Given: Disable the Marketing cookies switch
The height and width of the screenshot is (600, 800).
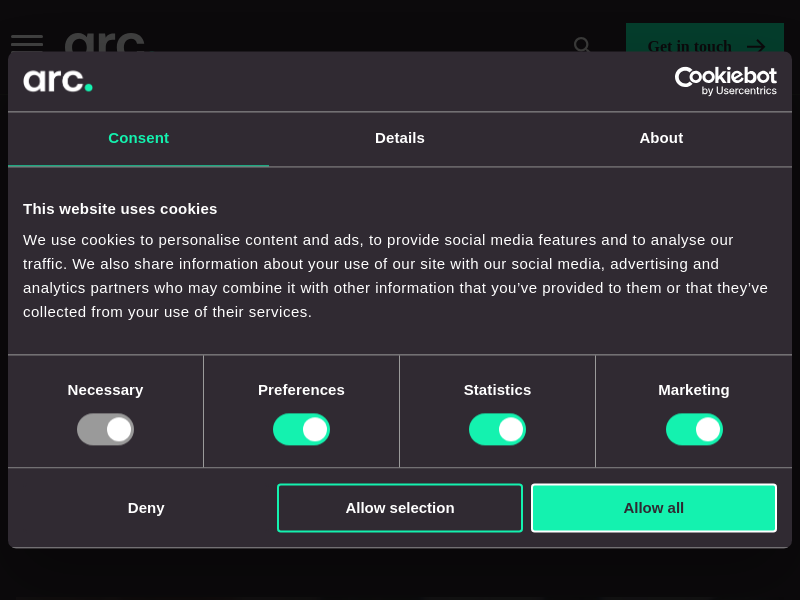Looking at the screenshot, I should 694,429.
